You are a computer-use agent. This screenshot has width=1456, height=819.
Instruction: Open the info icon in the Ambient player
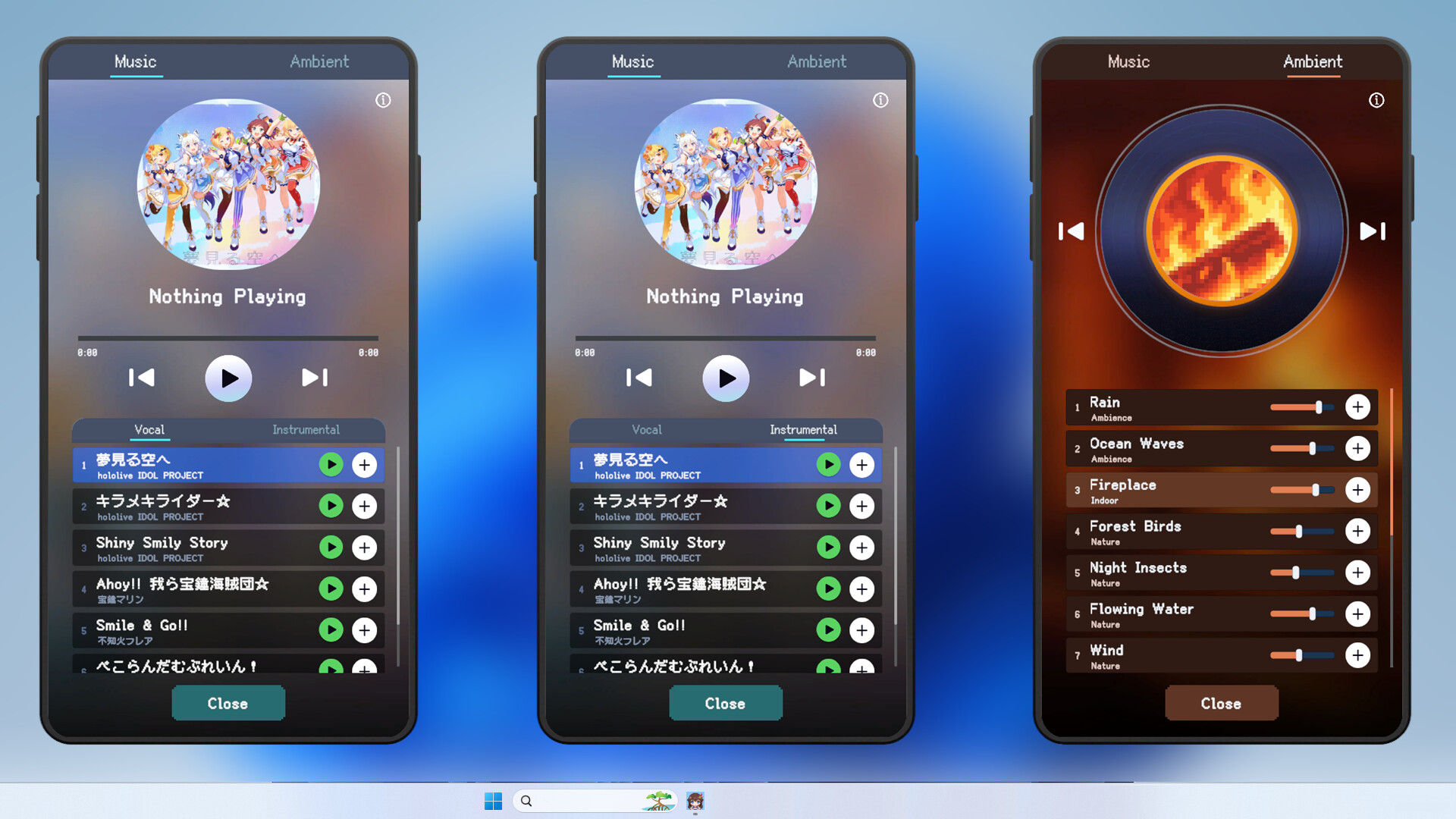point(1376,100)
